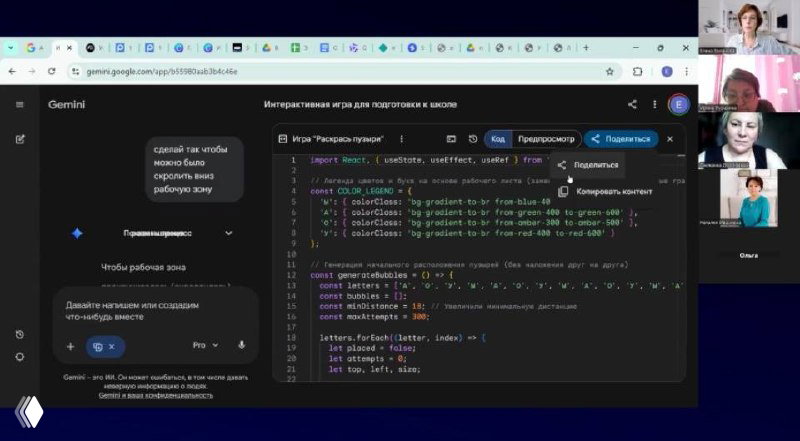The width and height of the screenshot is (800, 441).
Task: Click the Gemini sparkle icon in the reply
Action: pos(77,233)
